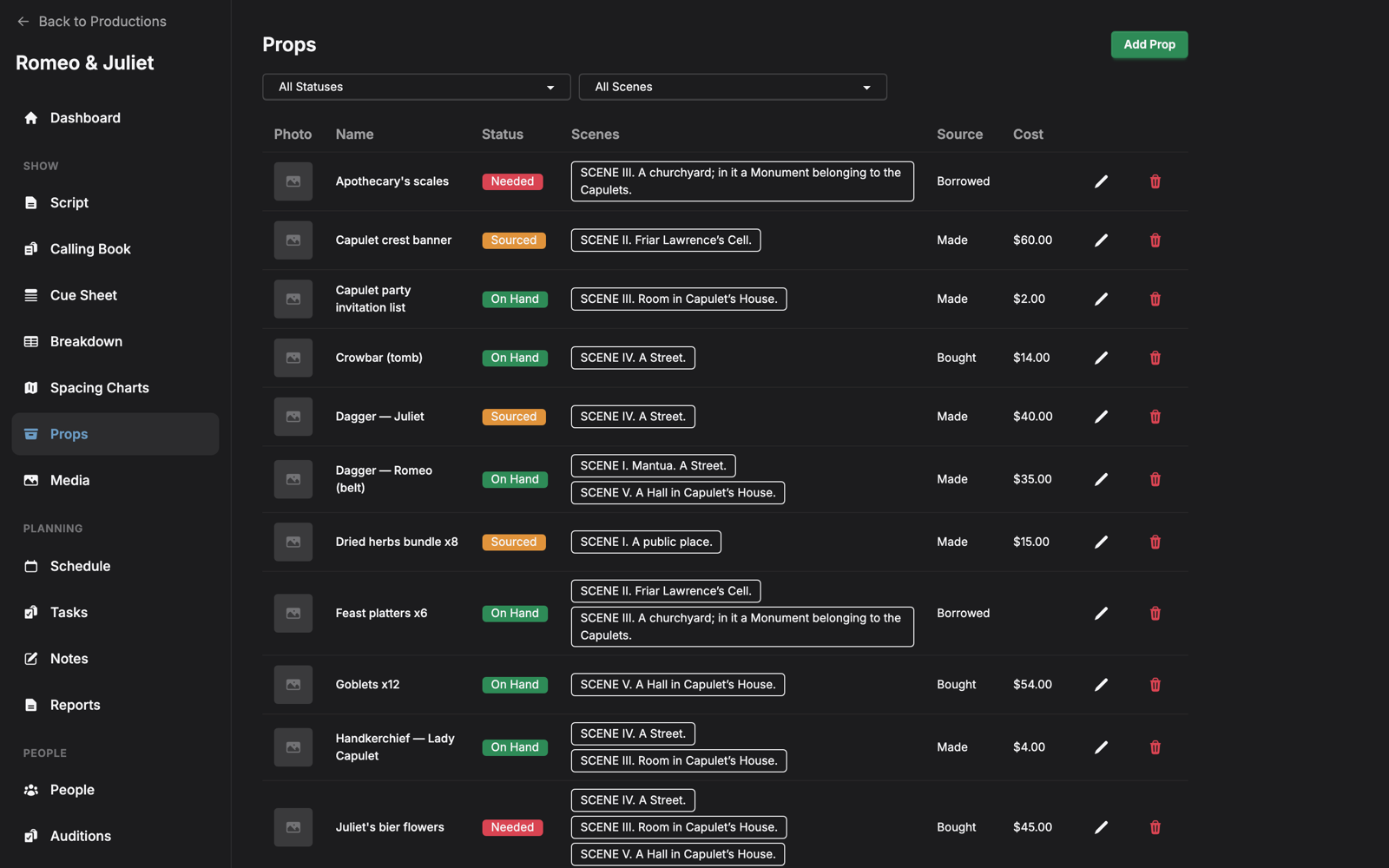Edit the Feast platters x6 prop
The image size is (1389, 868).
[1101, 613]
